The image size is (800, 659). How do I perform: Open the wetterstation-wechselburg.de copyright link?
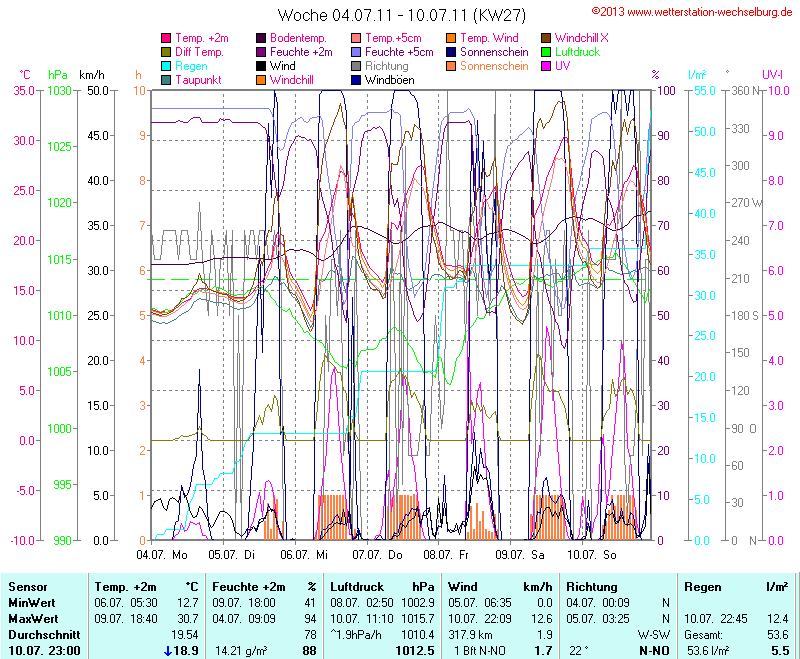click(x=692, y=12)
